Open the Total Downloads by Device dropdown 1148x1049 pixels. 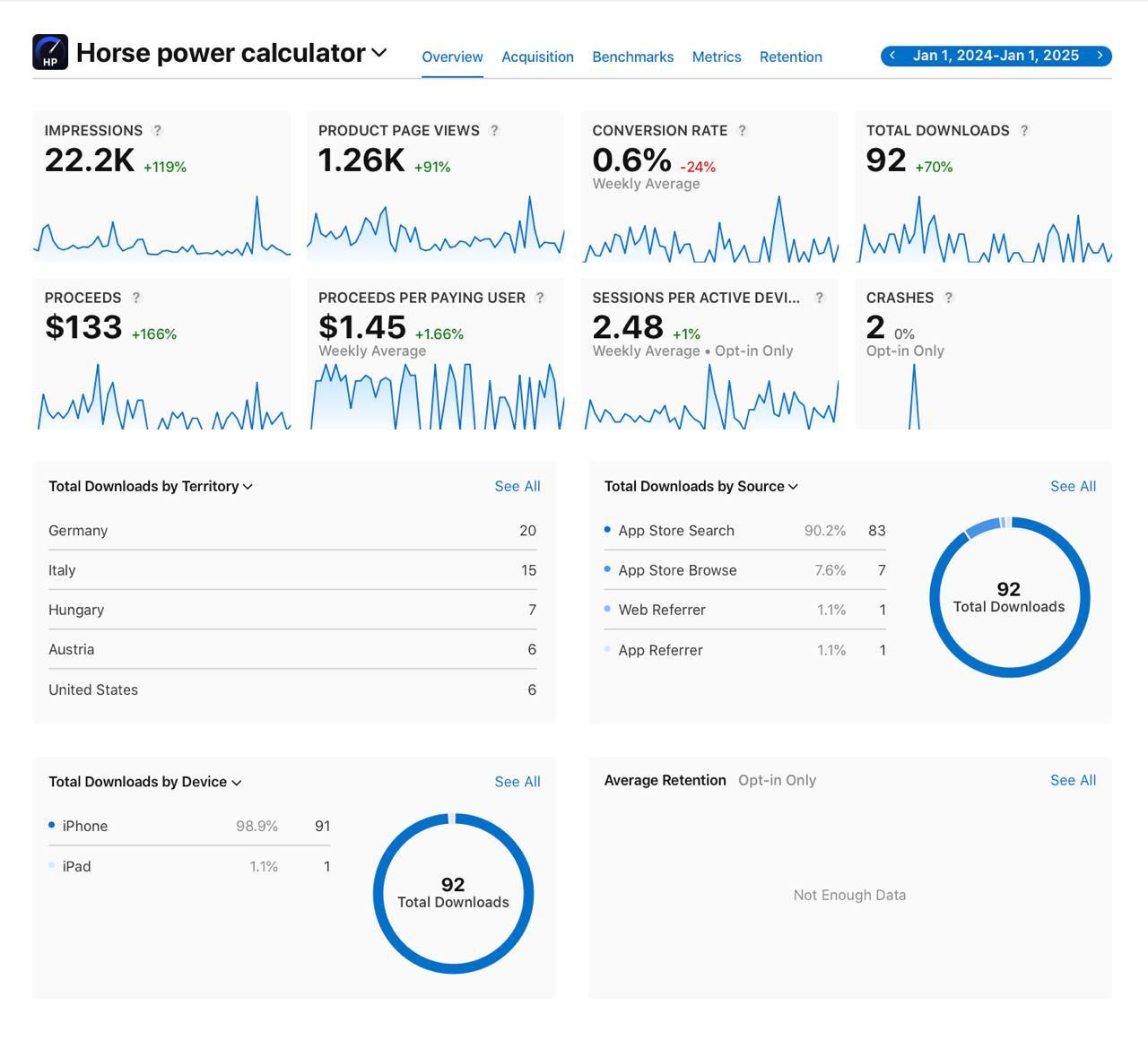[237, 783]
